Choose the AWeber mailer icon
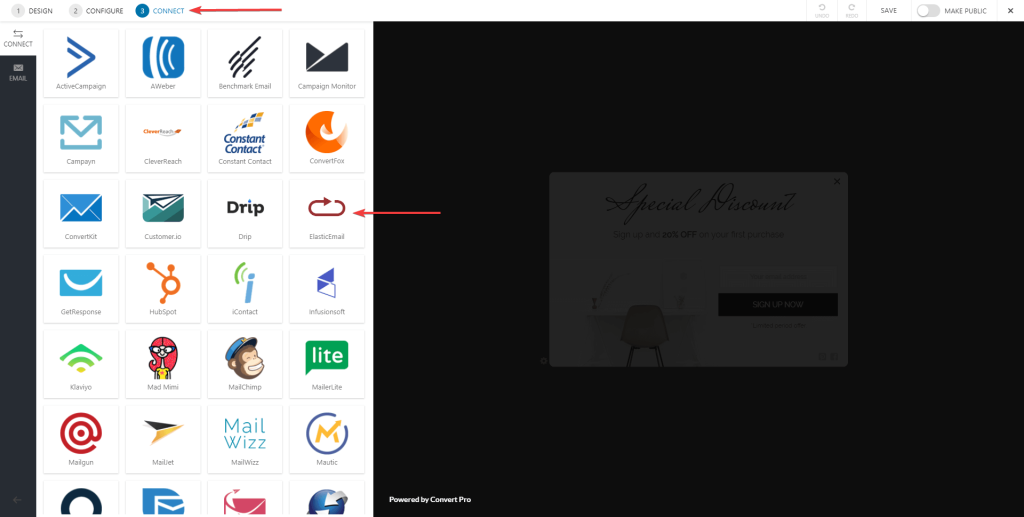This screenshot has width=1024, height=517. tap(163, 63)
